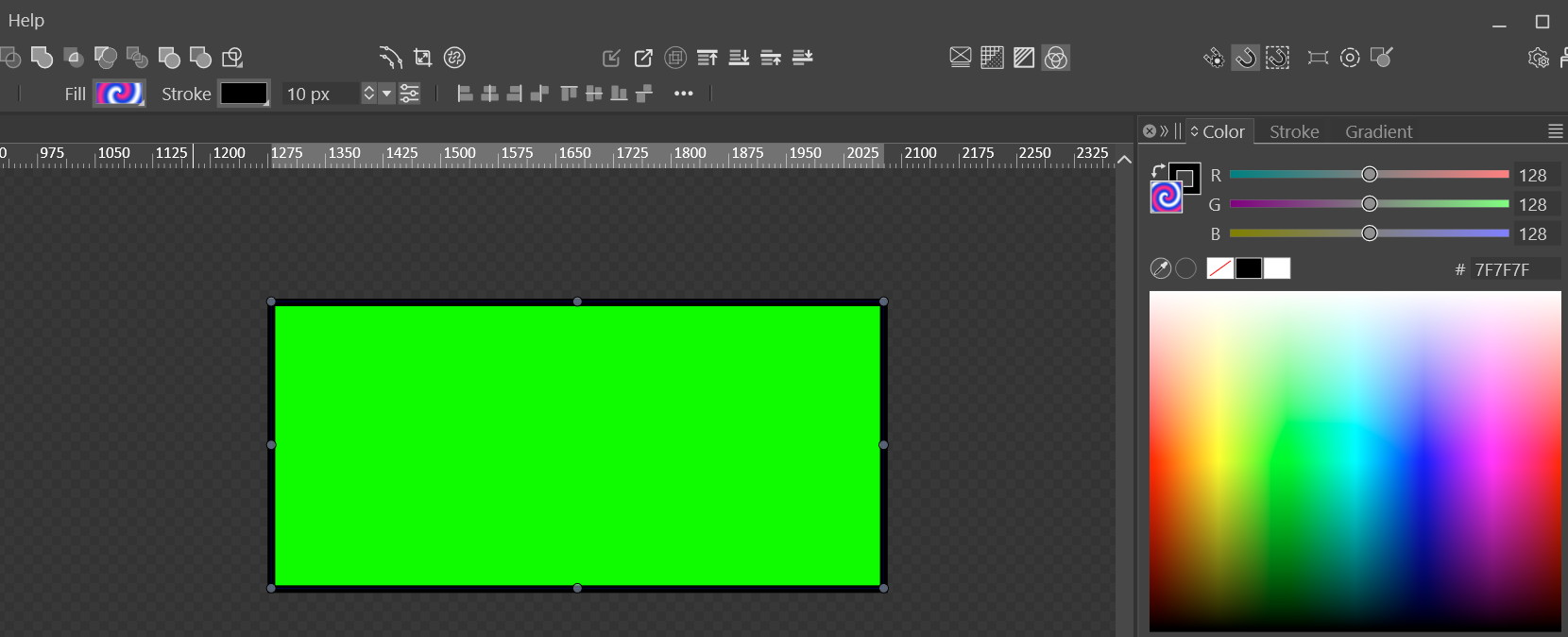The image size is (1568, 637).
Task: Open the Help menu
Action: (26, 20)
